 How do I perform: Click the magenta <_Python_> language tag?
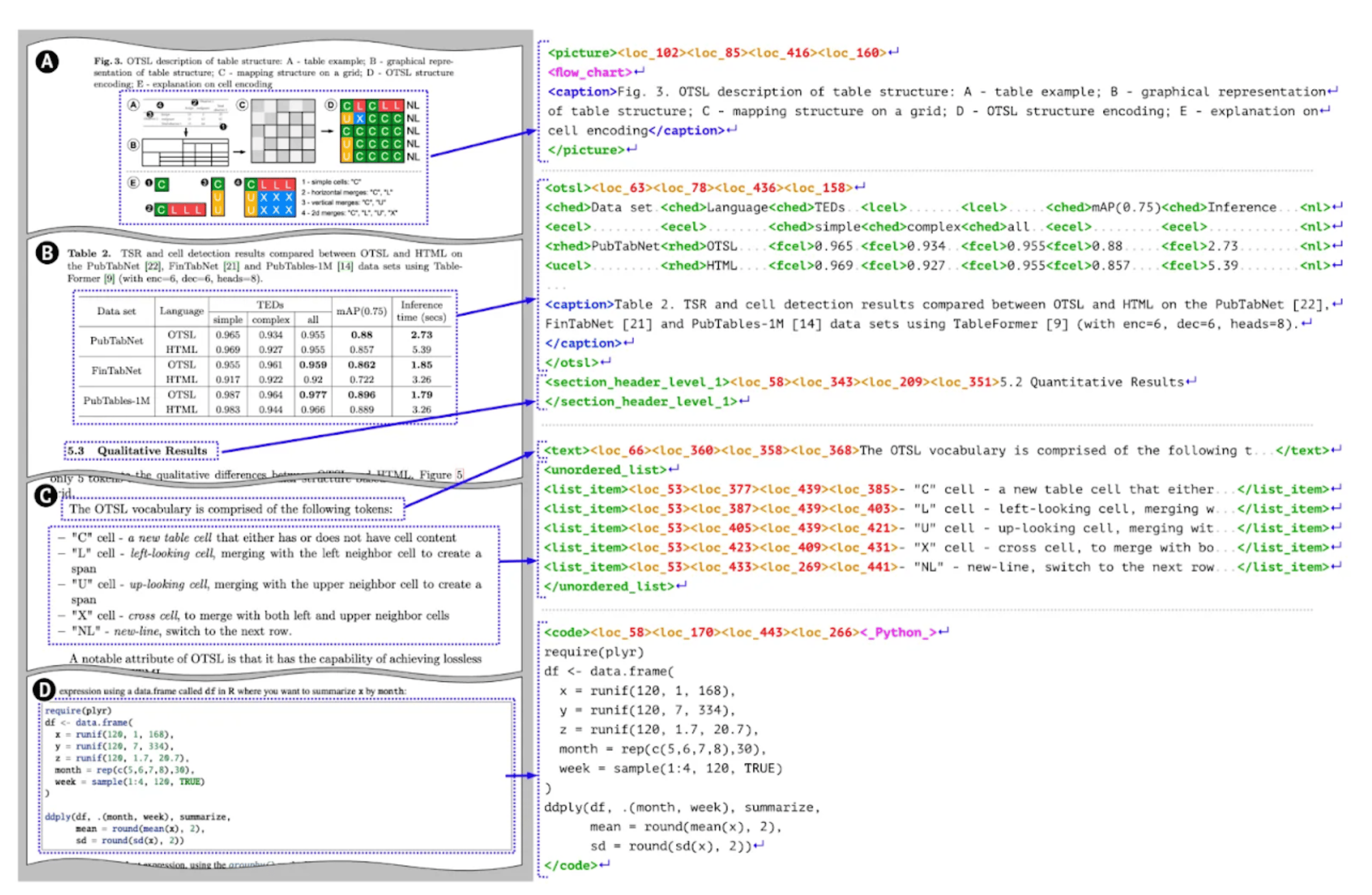point(898,632)
